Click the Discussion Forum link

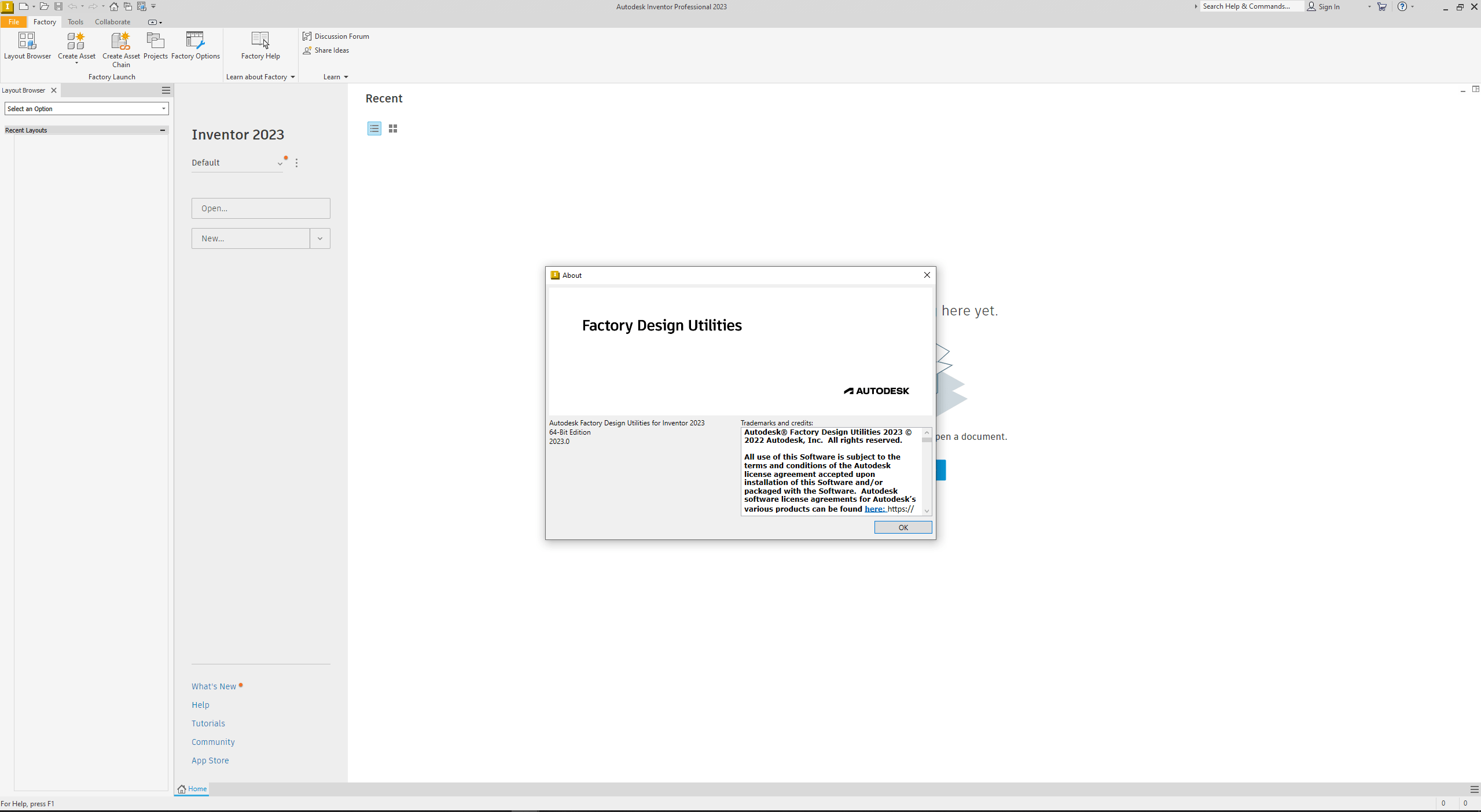(x=340, y=36)
